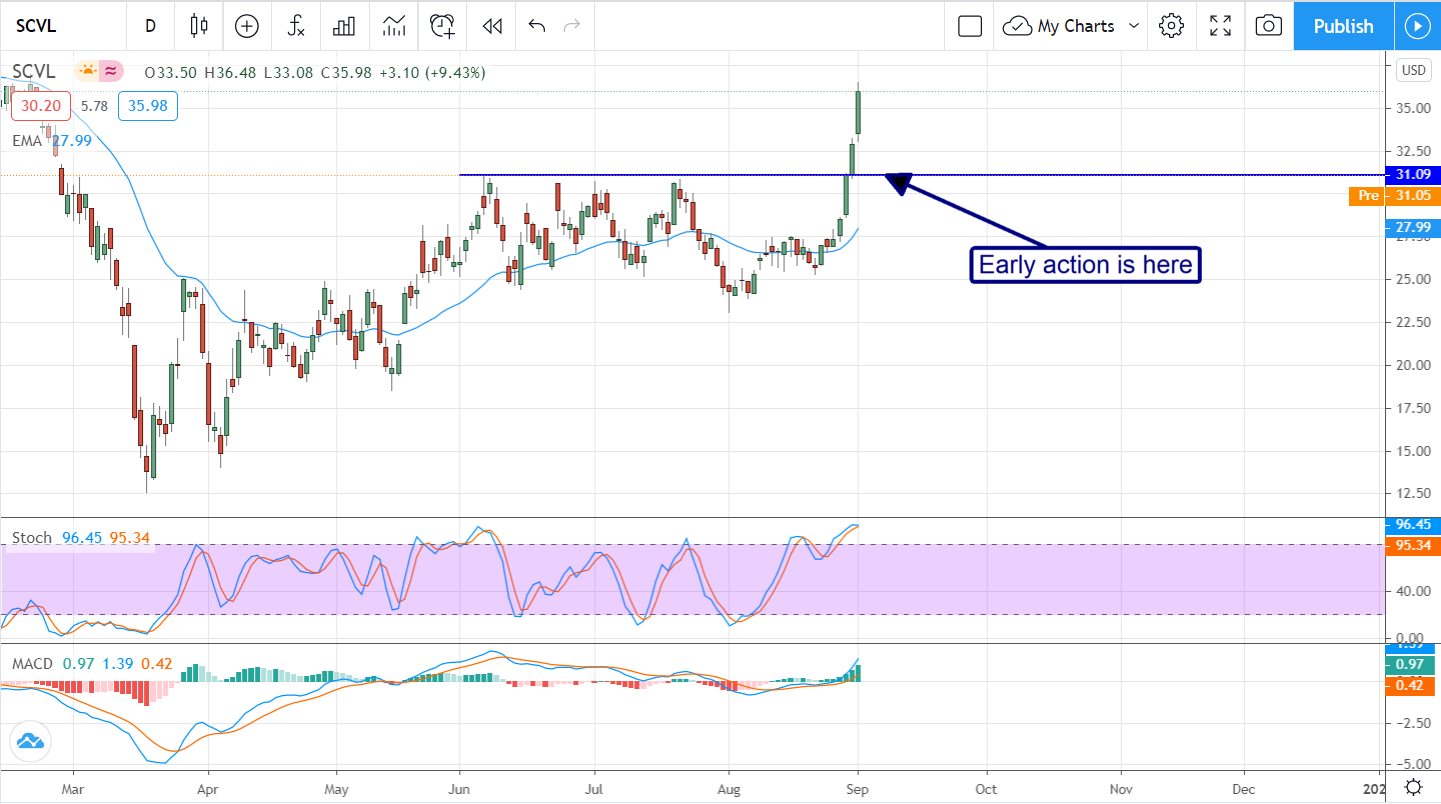Click the Publish button
The image size is (1441, 804).
(x=1343, y=26)
